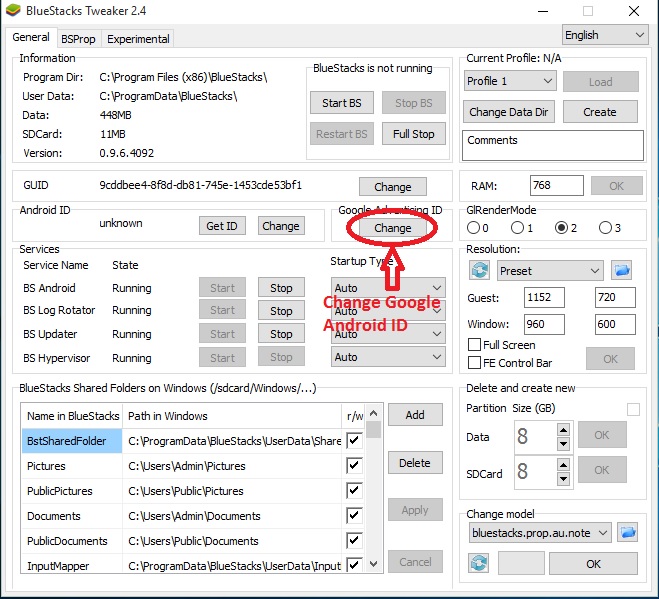Enable the Full Screen checkbox
Image resolution: width=659 pixels, height=599 pixels.
pos(474,345)
